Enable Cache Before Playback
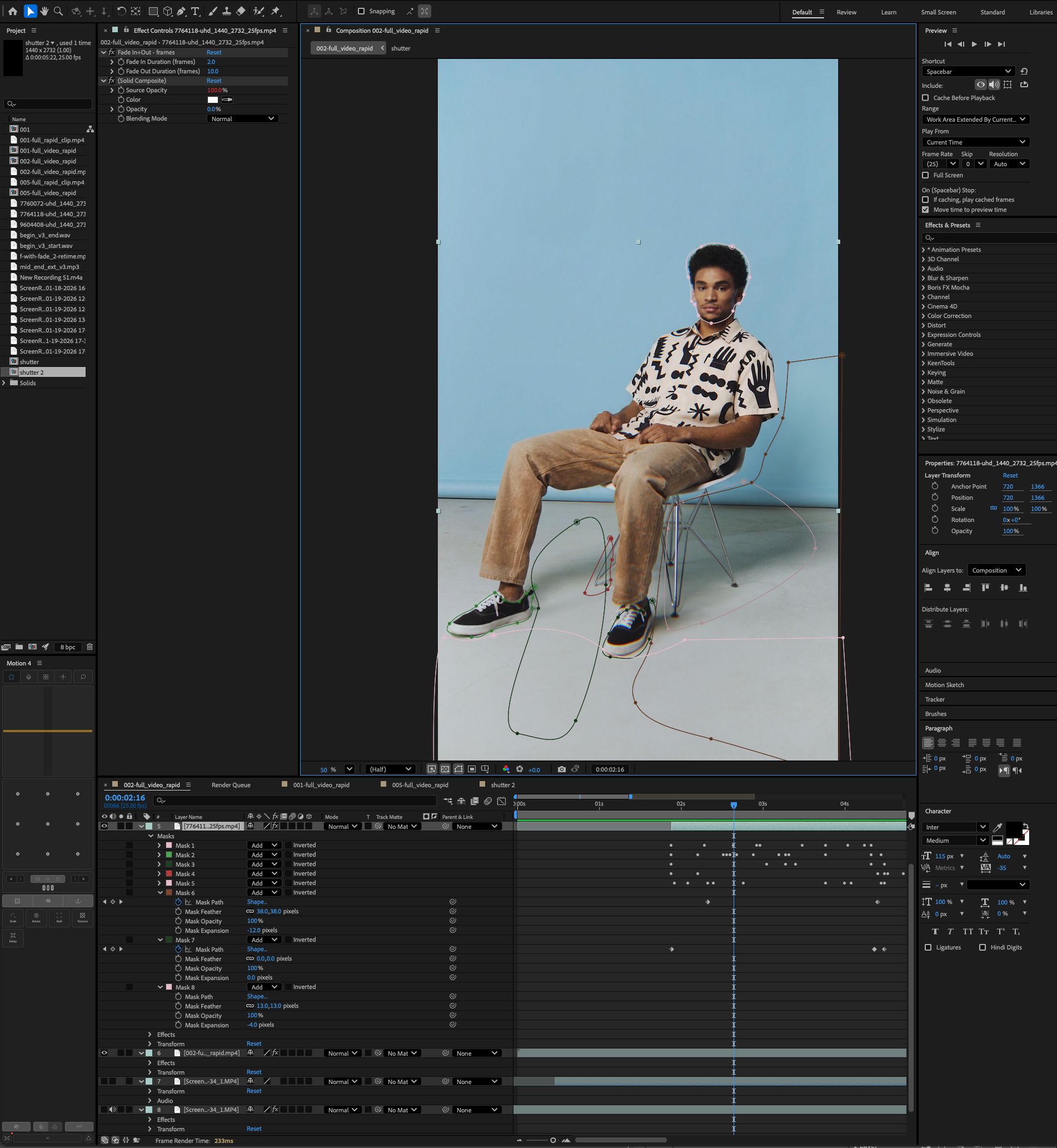Viewport: 1057px width, 1148px height. click(925, 98)
